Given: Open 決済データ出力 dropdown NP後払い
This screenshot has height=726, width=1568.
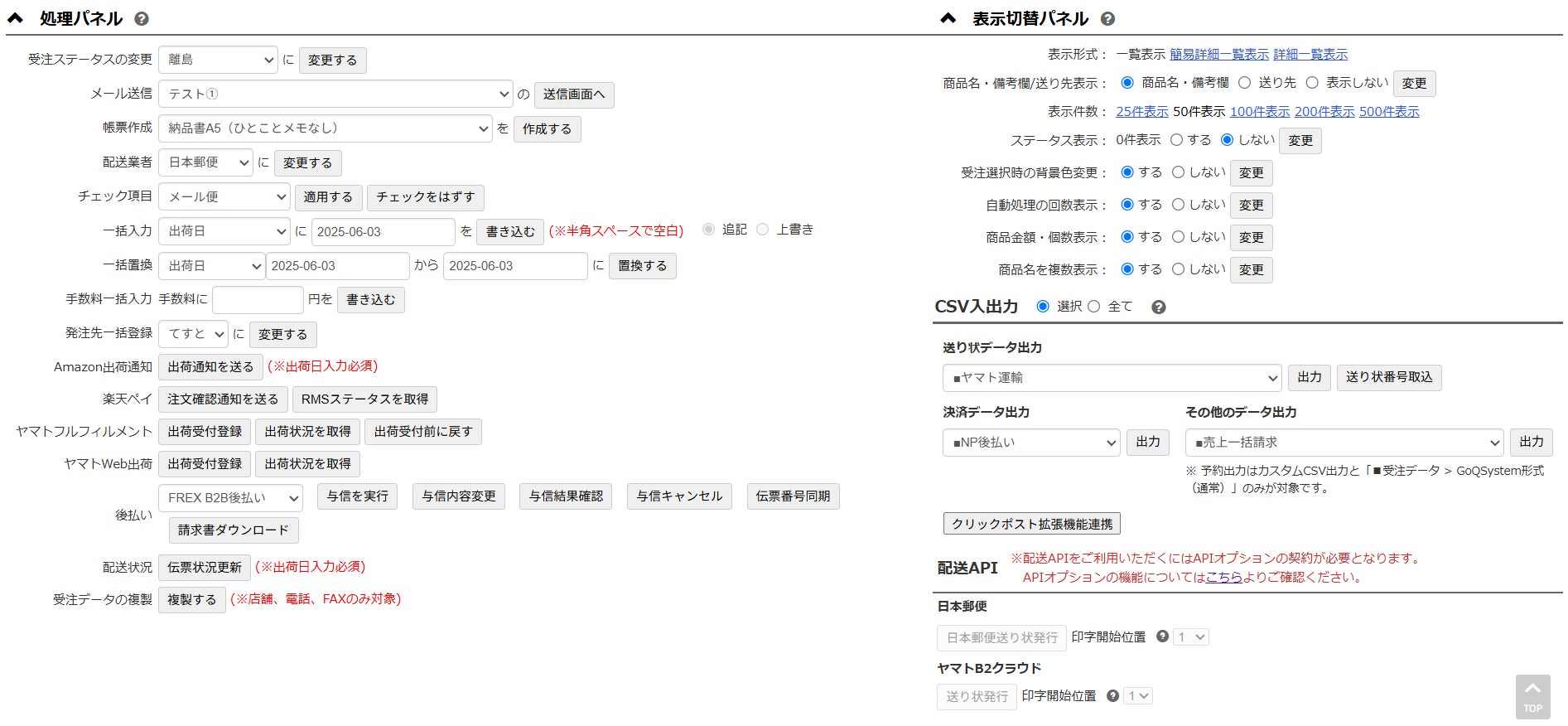Looking at the screenshot, I should click(x=1031, y=443).
